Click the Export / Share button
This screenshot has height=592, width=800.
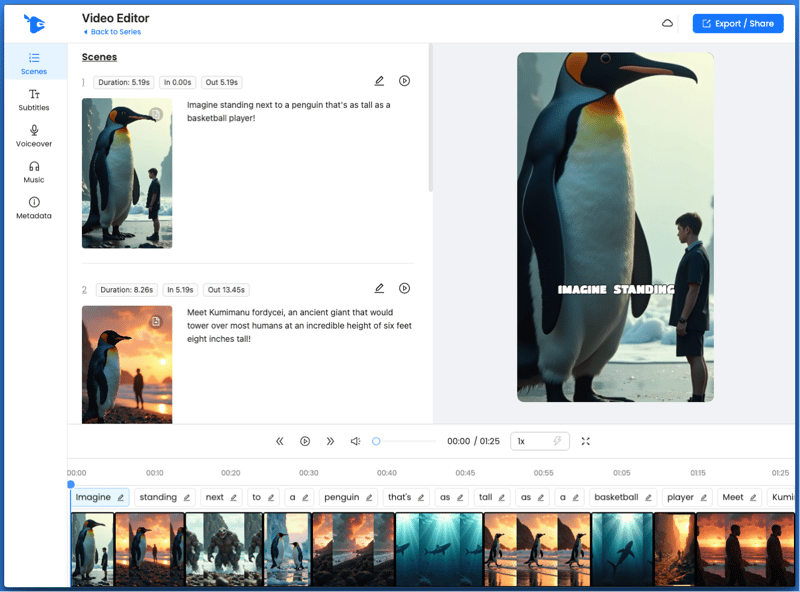(x=738, y=23)
